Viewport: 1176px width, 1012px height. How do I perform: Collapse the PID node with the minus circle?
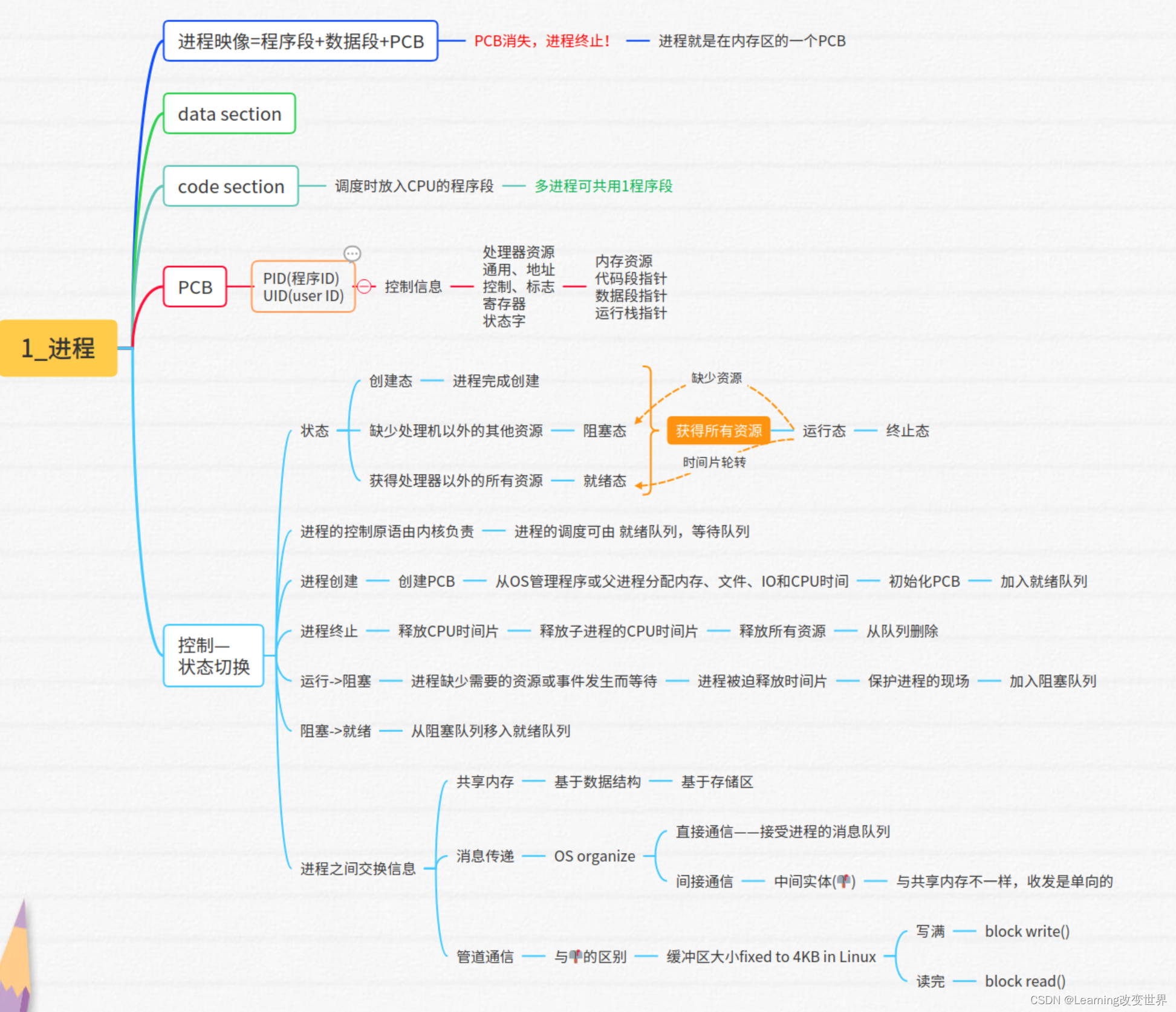coord(364,287)
